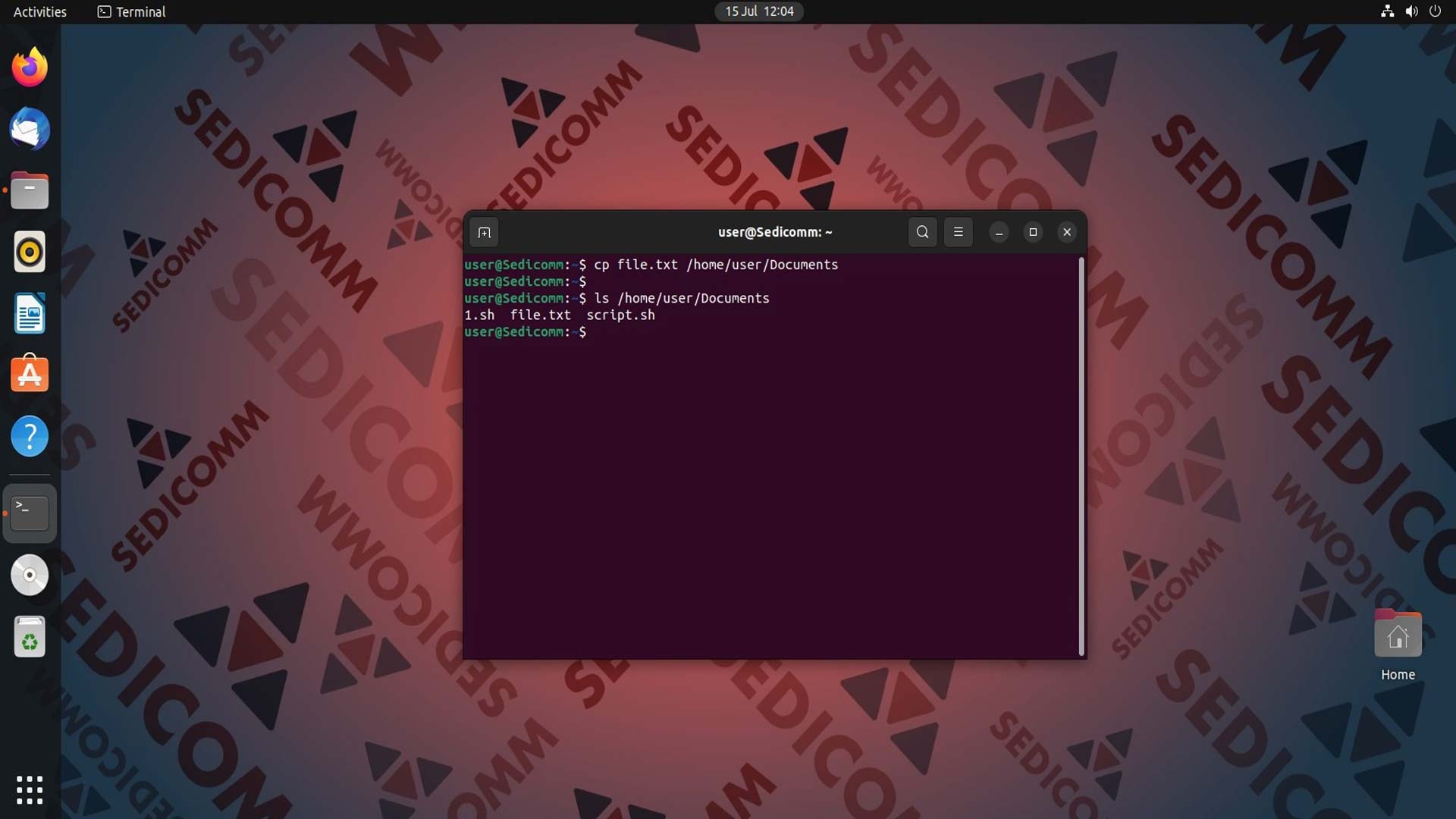
Task: Open Rhythmbox music player icon
Action: 30,252
